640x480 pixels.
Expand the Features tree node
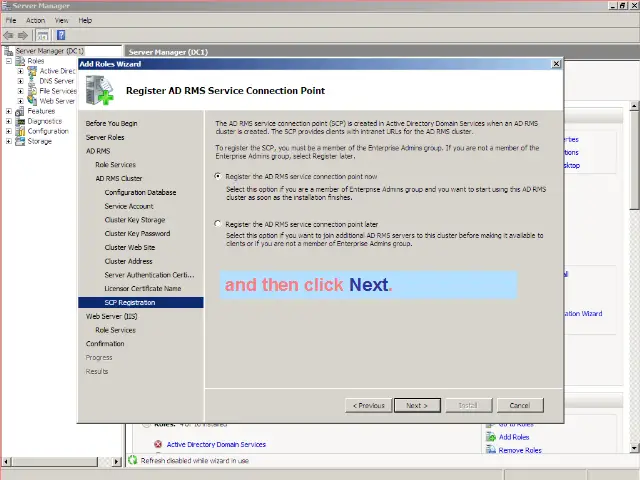[x=9, y=111]
